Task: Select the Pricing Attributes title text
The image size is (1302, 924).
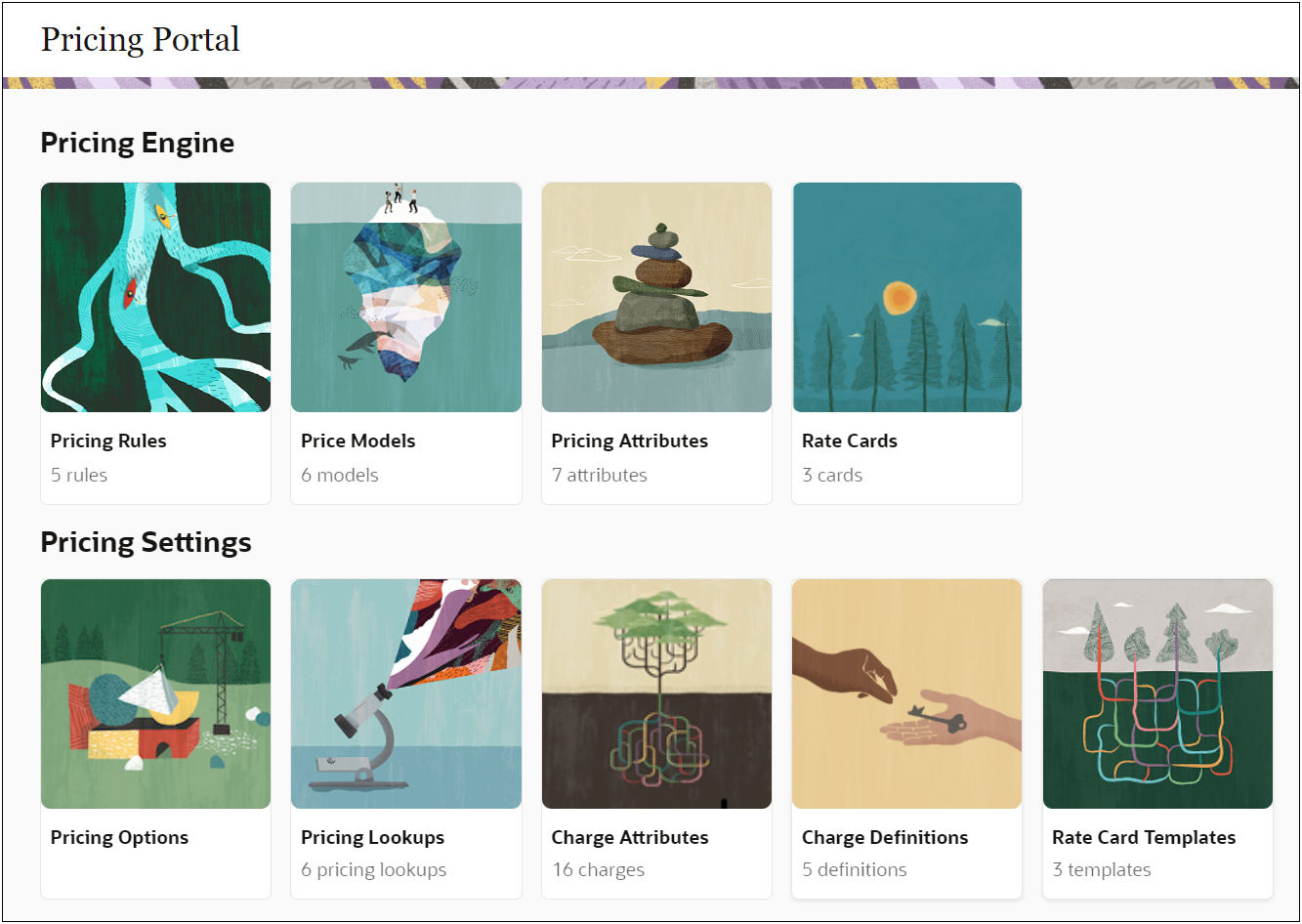Action: pyautogui.click(x=629, y=441)
